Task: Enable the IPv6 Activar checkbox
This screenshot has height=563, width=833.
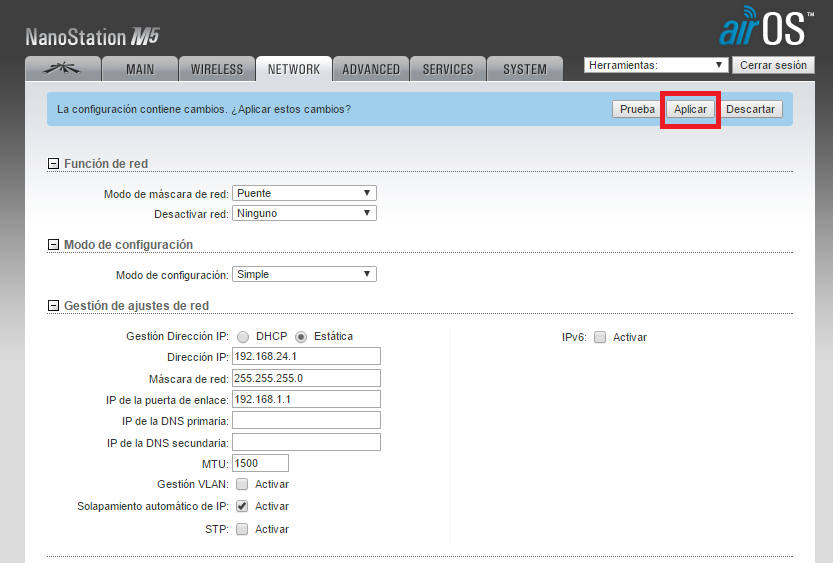Action: (x=600, y=337)
